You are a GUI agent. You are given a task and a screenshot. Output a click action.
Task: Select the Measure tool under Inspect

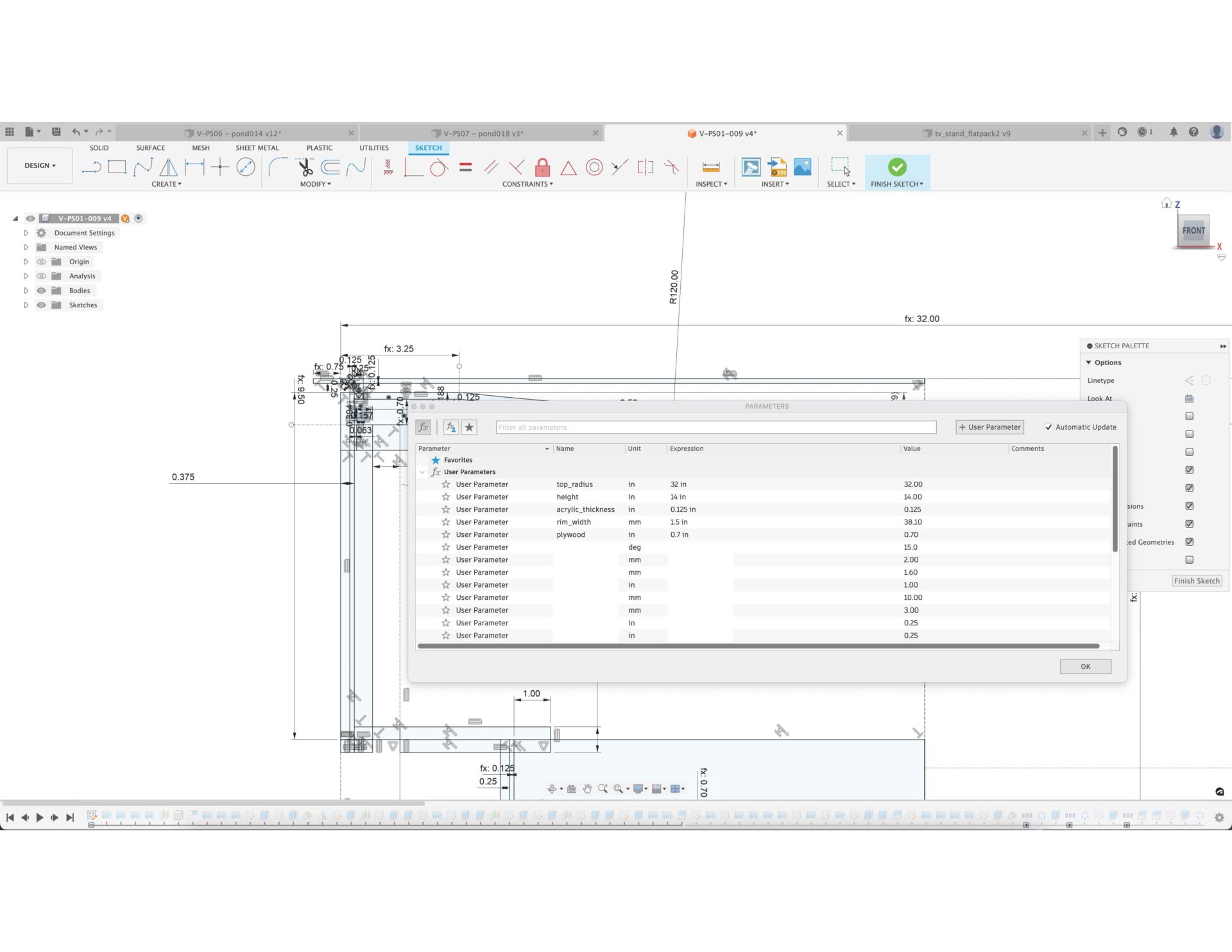(x=710, y=167)
